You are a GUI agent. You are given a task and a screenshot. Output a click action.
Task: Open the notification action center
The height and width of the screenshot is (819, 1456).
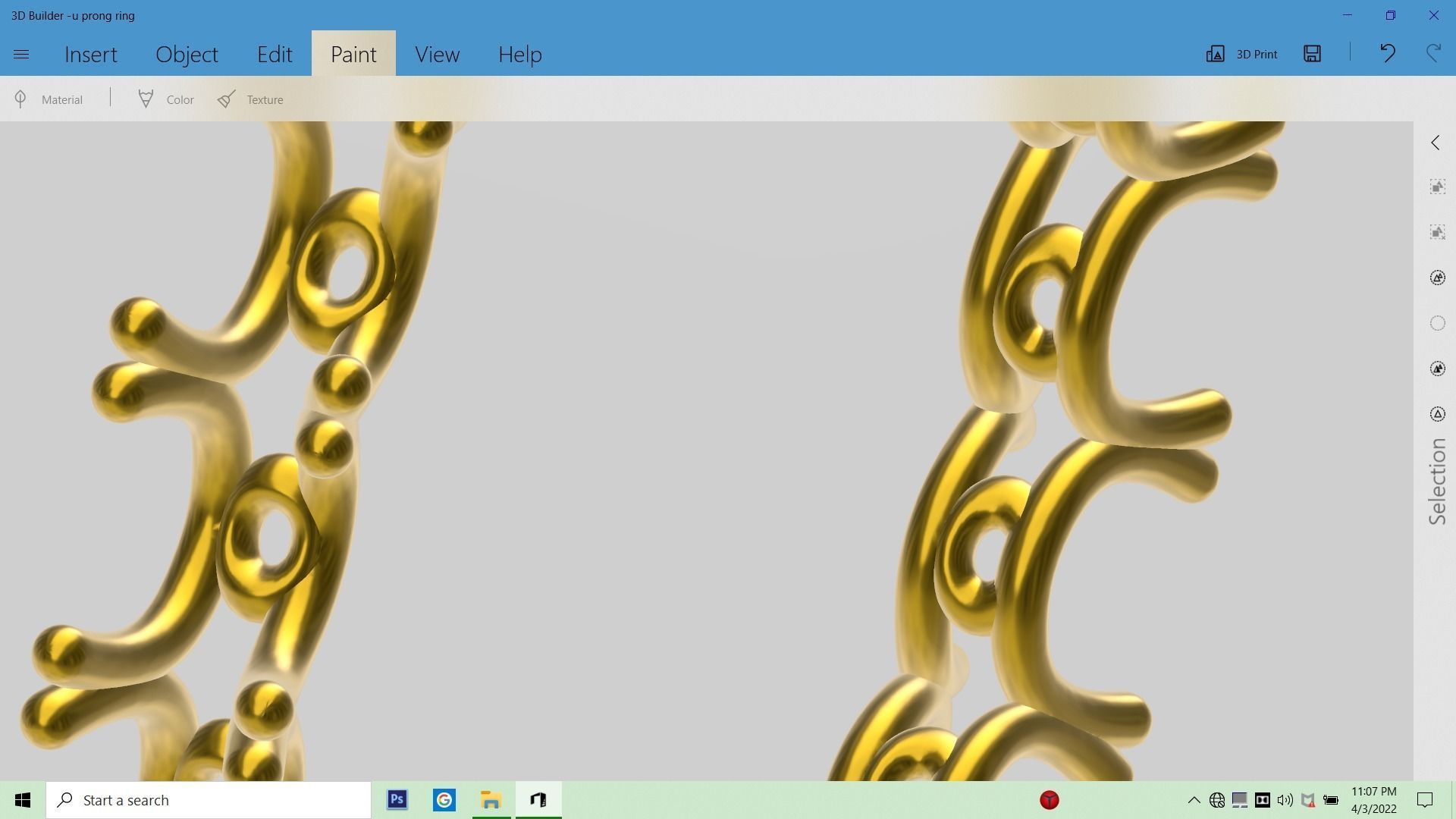1425,800
